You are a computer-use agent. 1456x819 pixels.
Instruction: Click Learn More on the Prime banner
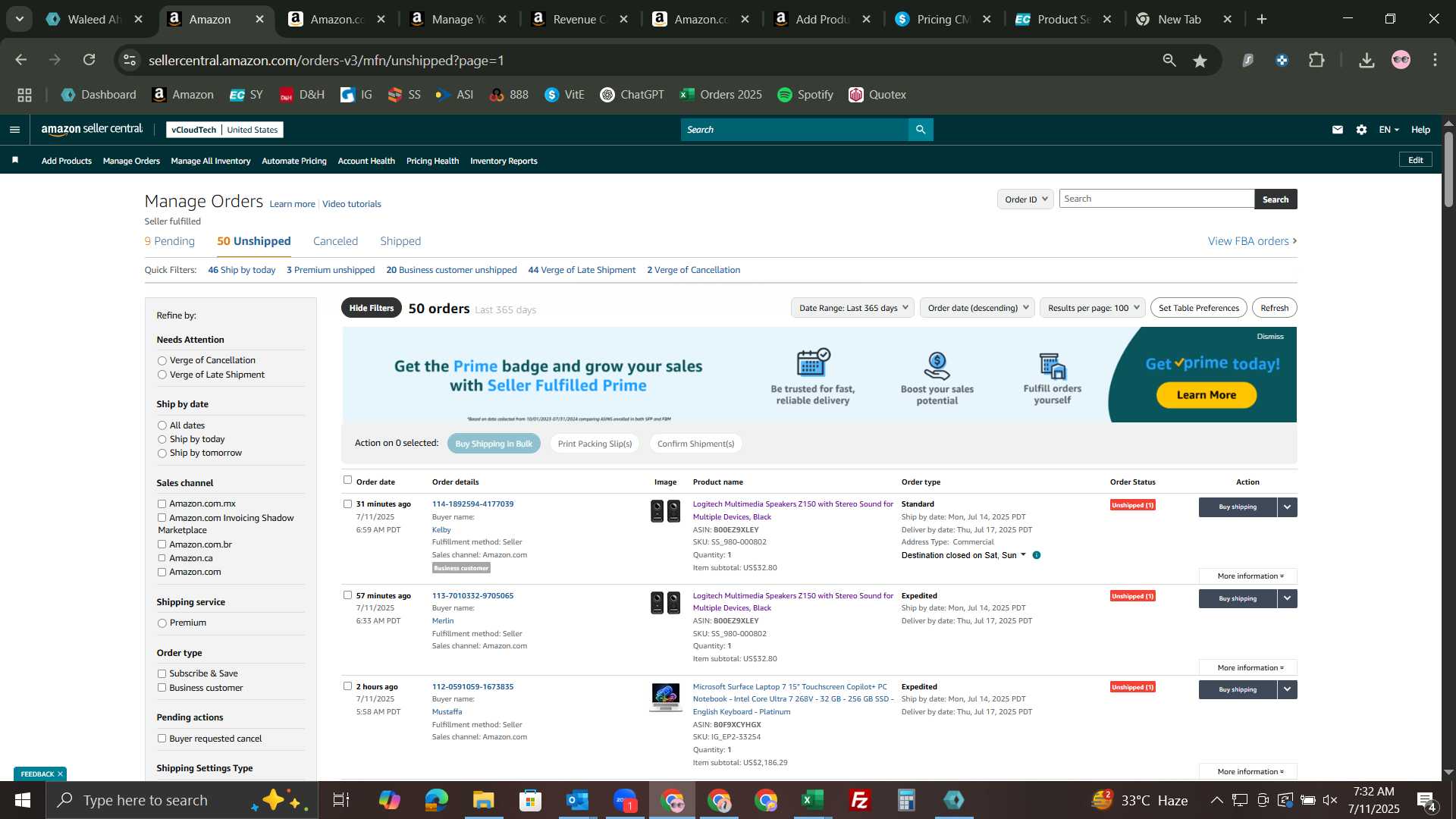click(x=1206, y=395)
